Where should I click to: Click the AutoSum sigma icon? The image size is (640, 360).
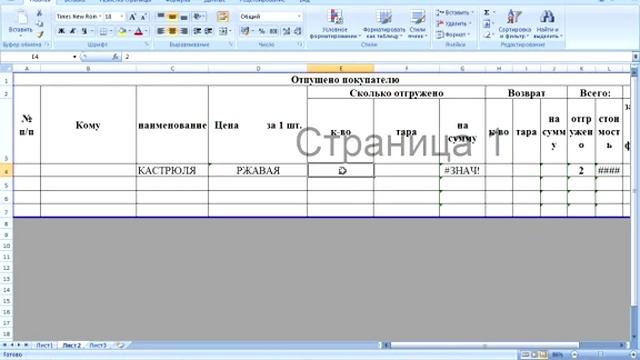(487, 13)
